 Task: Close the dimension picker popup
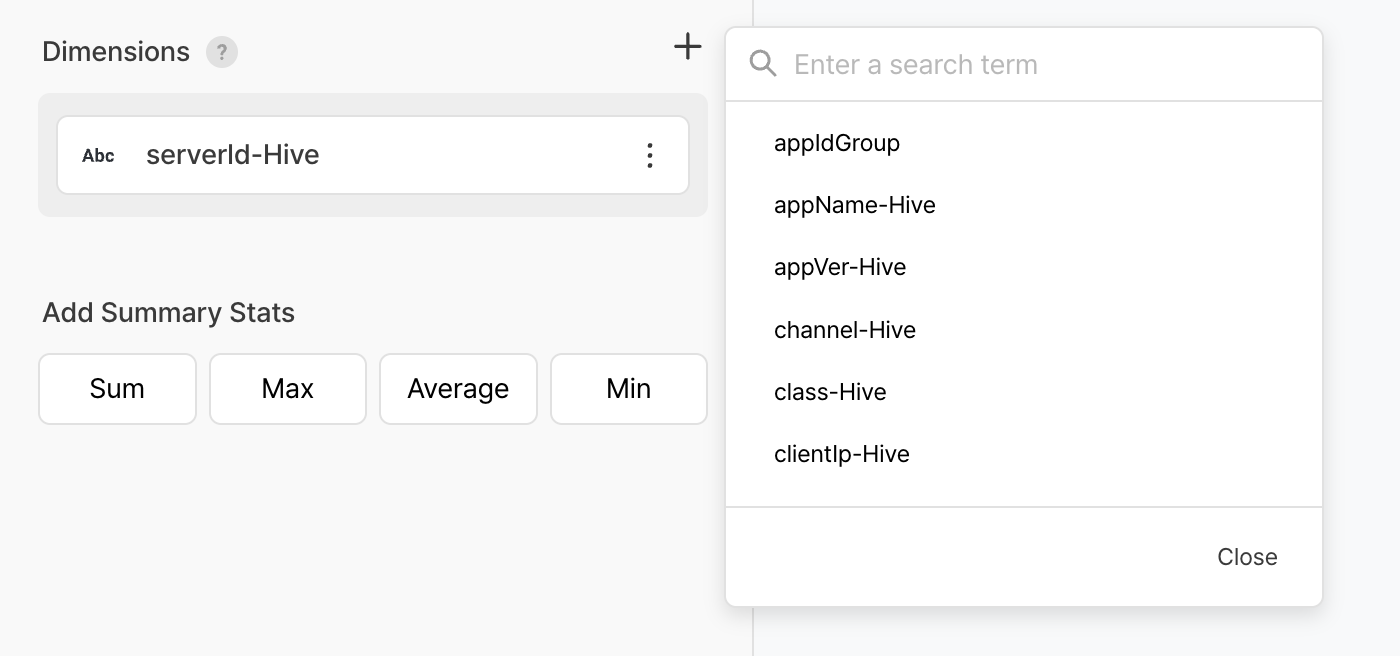[1247, 557]
